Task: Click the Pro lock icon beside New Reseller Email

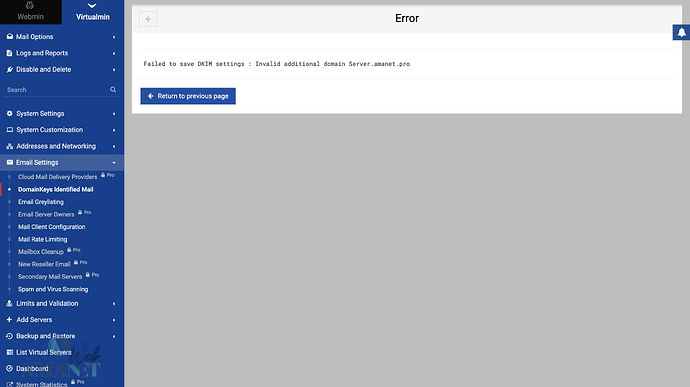Action: pos(76,262)
